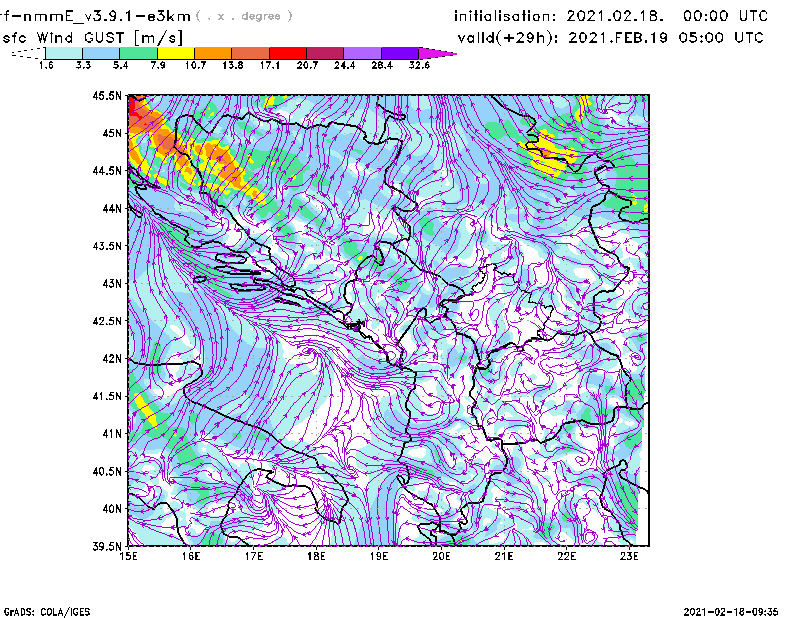Image resolution: width=800 pixels, height=618 pixels.
Task: Click the model name 'nmmE_v3.9.1-e3km' text
Action: (104, 16)
